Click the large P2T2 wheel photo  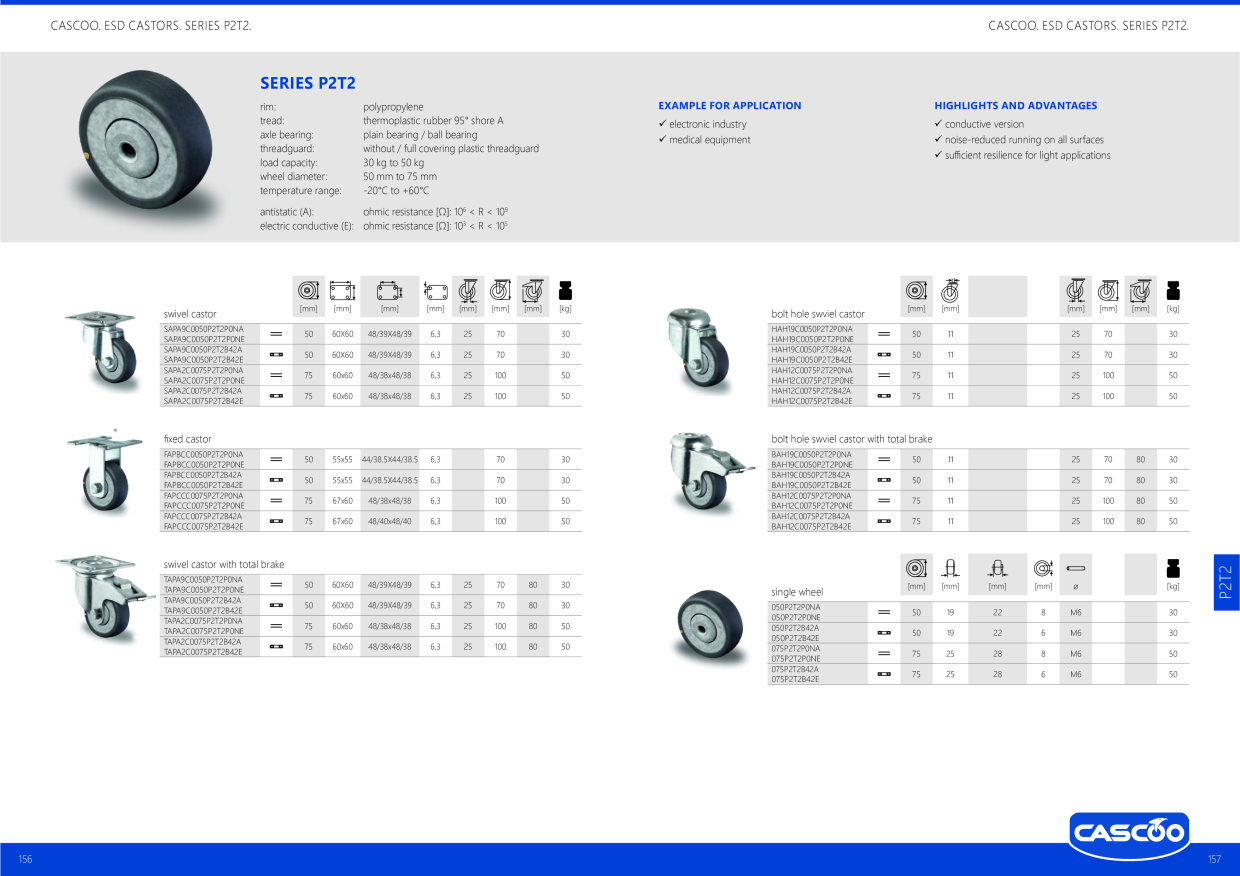click(146, 147)
